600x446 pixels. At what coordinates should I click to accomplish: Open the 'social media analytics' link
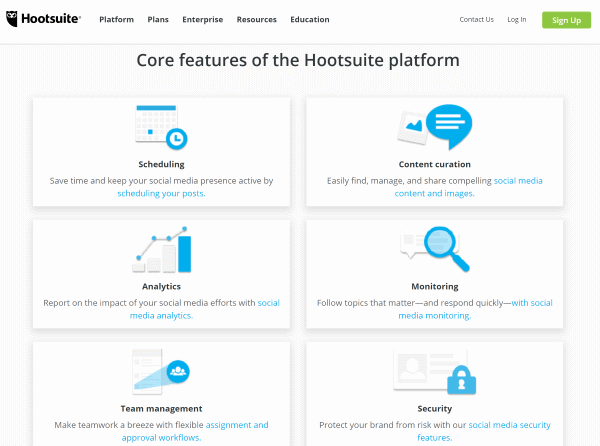click(x=205, y=309)
